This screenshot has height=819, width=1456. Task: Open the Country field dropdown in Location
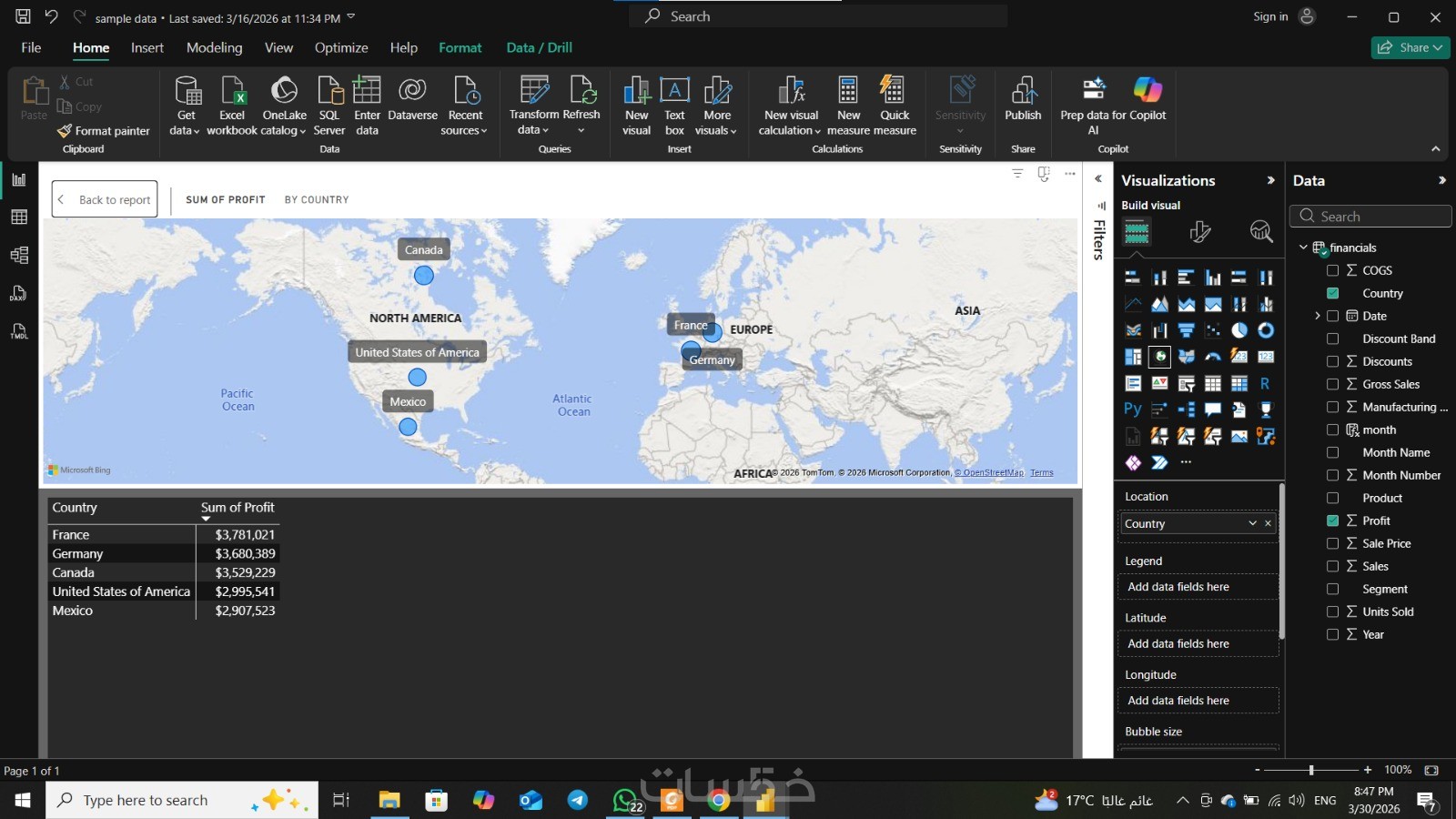(x=1252, y=523)
